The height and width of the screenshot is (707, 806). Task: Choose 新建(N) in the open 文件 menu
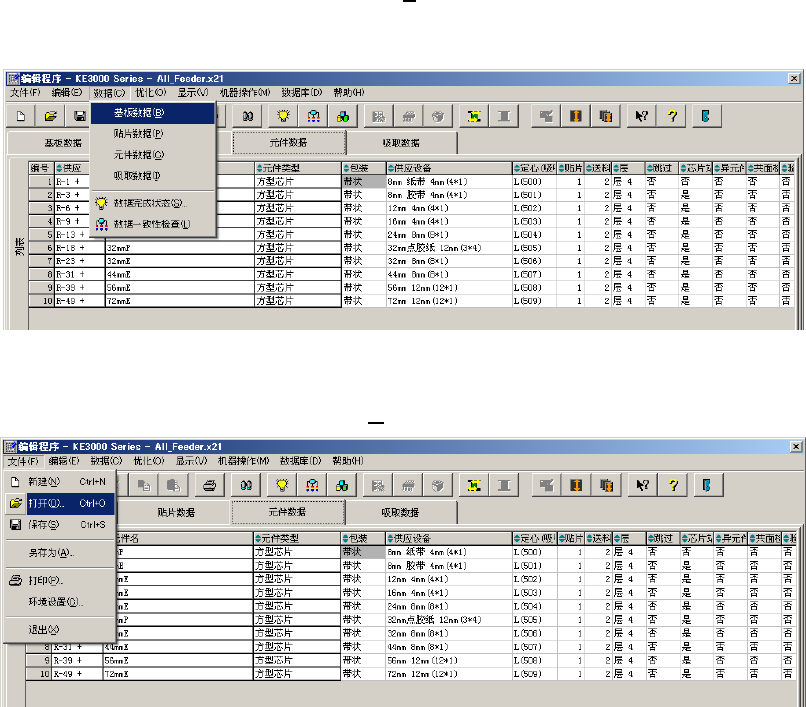[x=60, y=482]
